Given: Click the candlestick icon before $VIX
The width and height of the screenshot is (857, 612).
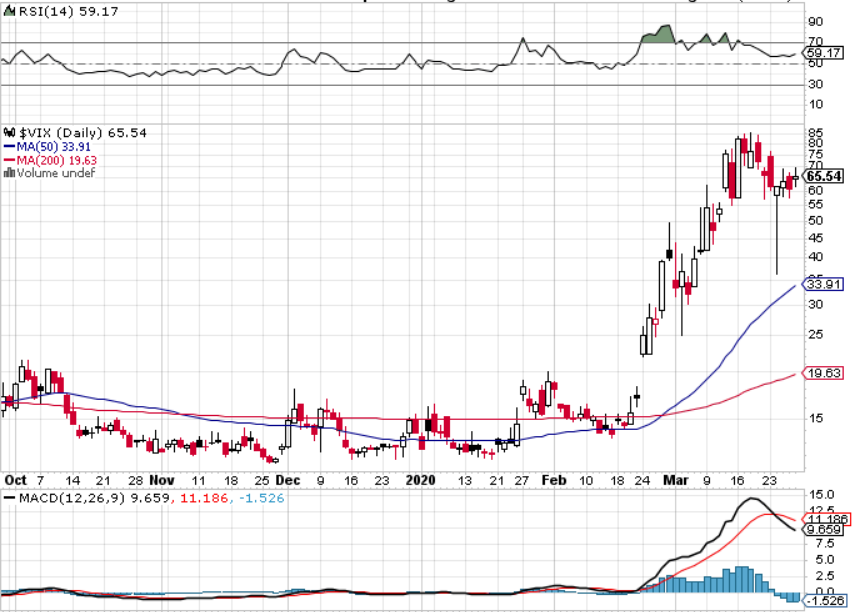Looking at the screenshot, I should click(x=10, y=132).
